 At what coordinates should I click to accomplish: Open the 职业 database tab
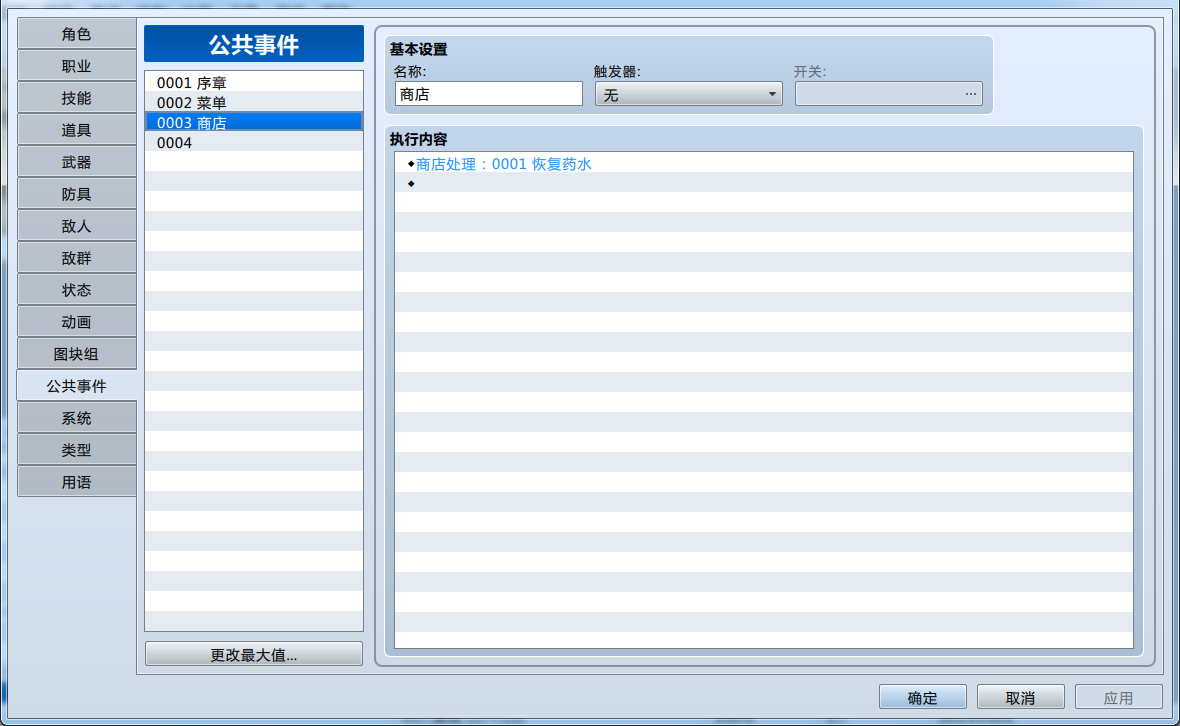[x=77, y=66]
